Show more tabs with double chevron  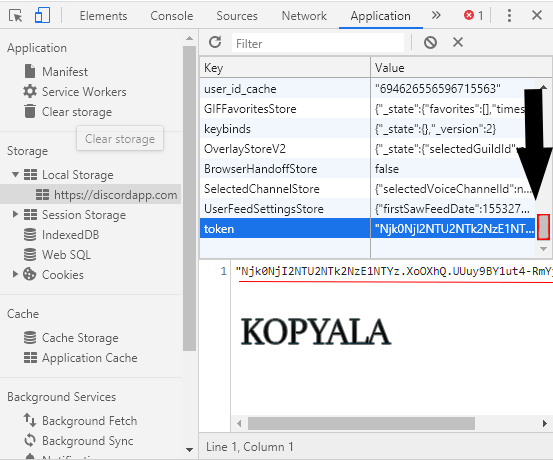(x=436, y=16)
